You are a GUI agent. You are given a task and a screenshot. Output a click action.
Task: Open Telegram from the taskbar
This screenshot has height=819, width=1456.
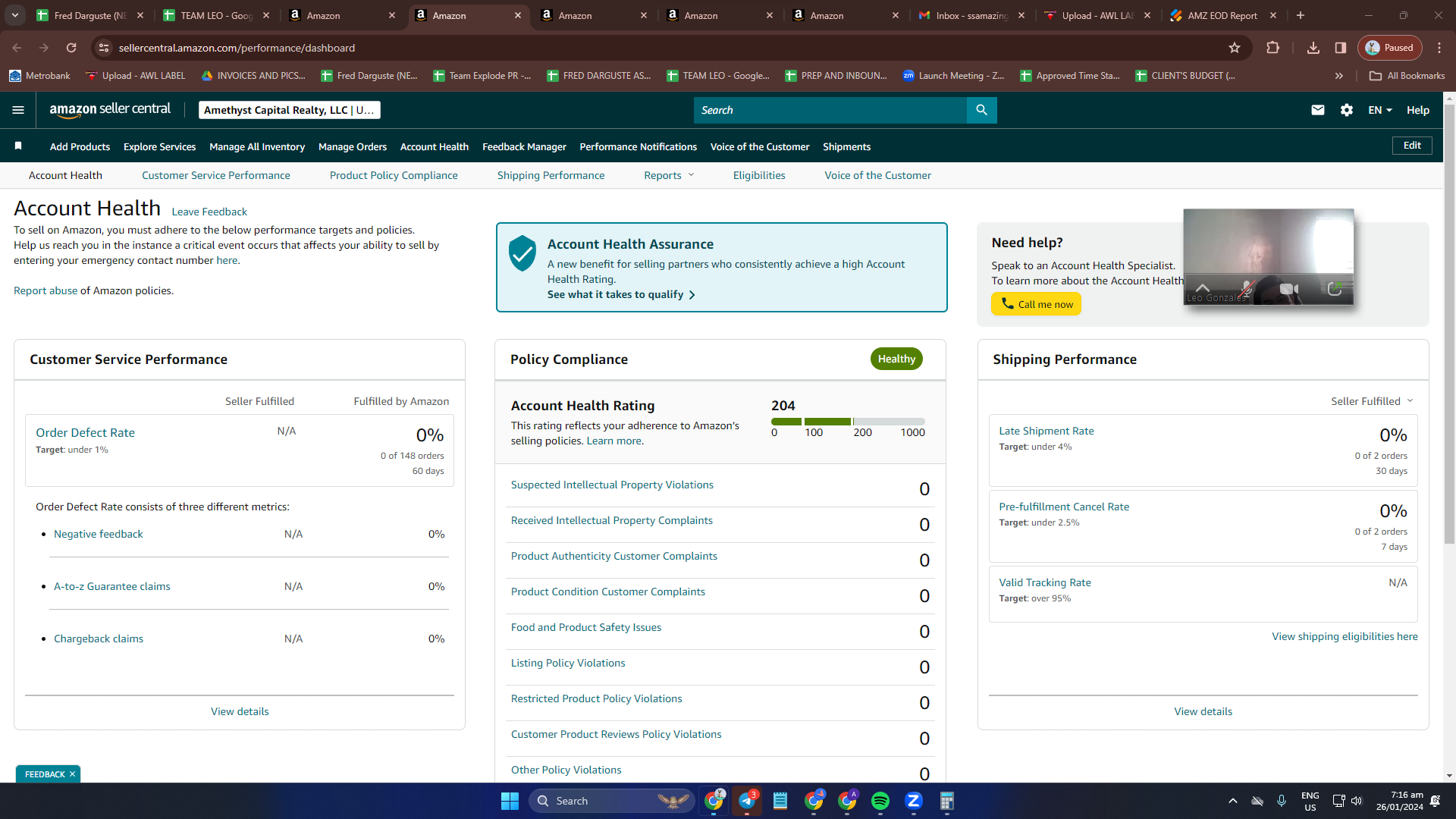pyautogui.click(x=747, y=801)
